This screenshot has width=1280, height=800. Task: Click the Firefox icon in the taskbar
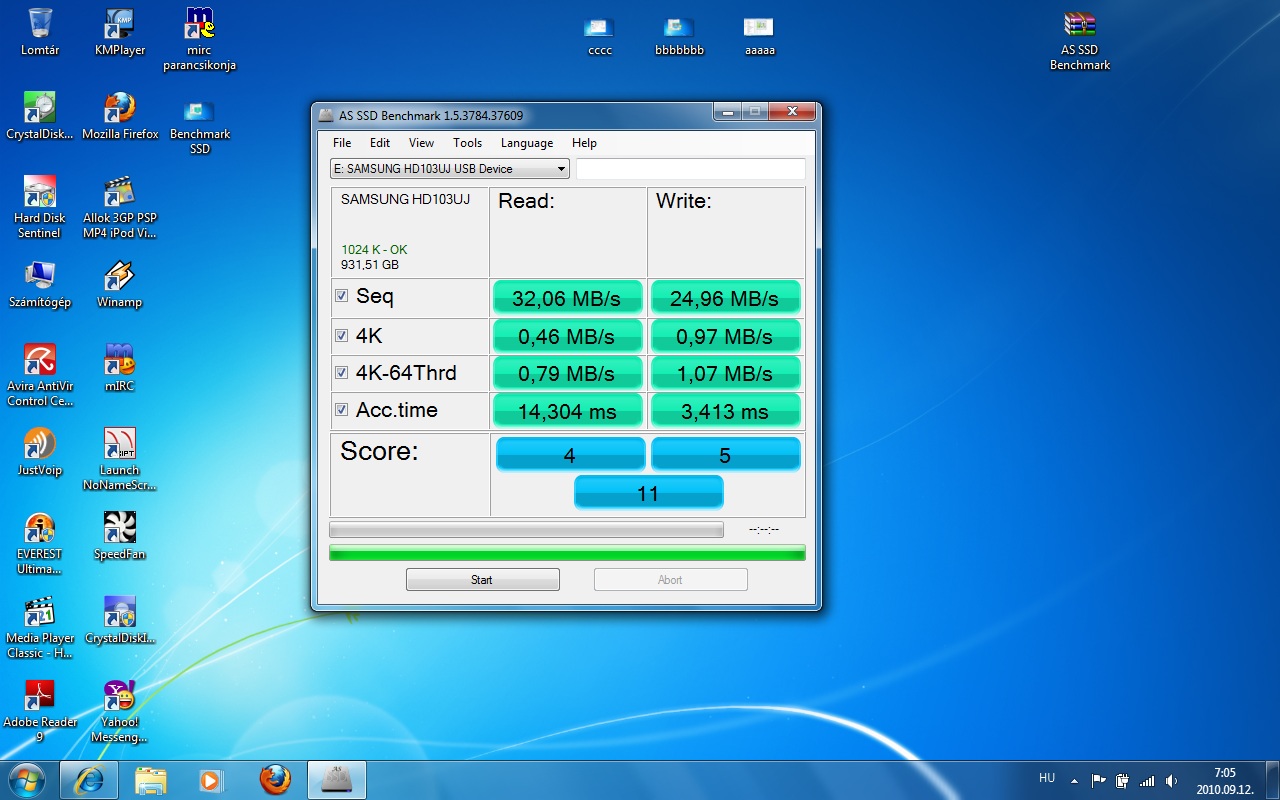point(275,779)
